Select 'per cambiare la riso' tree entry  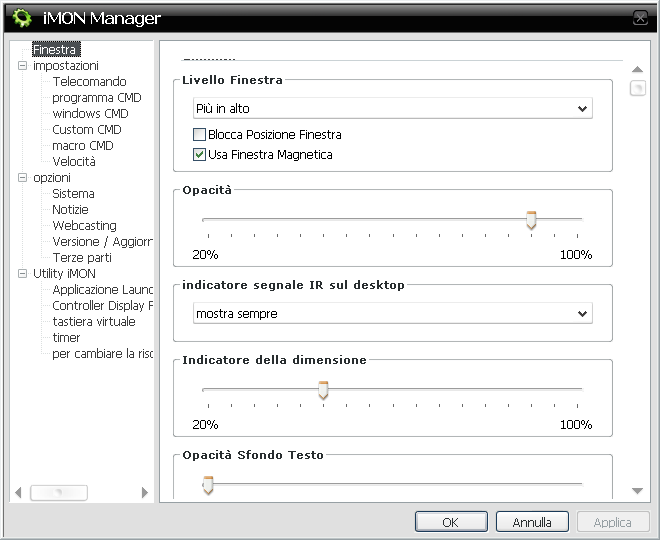tap(102, 354)
